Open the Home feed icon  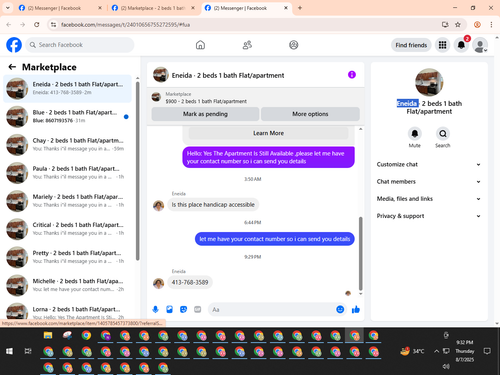(200, 45)
